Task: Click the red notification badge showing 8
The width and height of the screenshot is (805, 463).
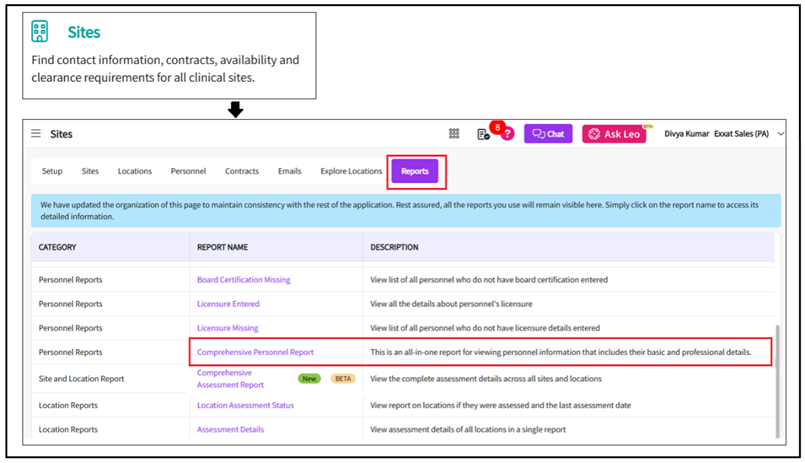Action: coord(495,127)
